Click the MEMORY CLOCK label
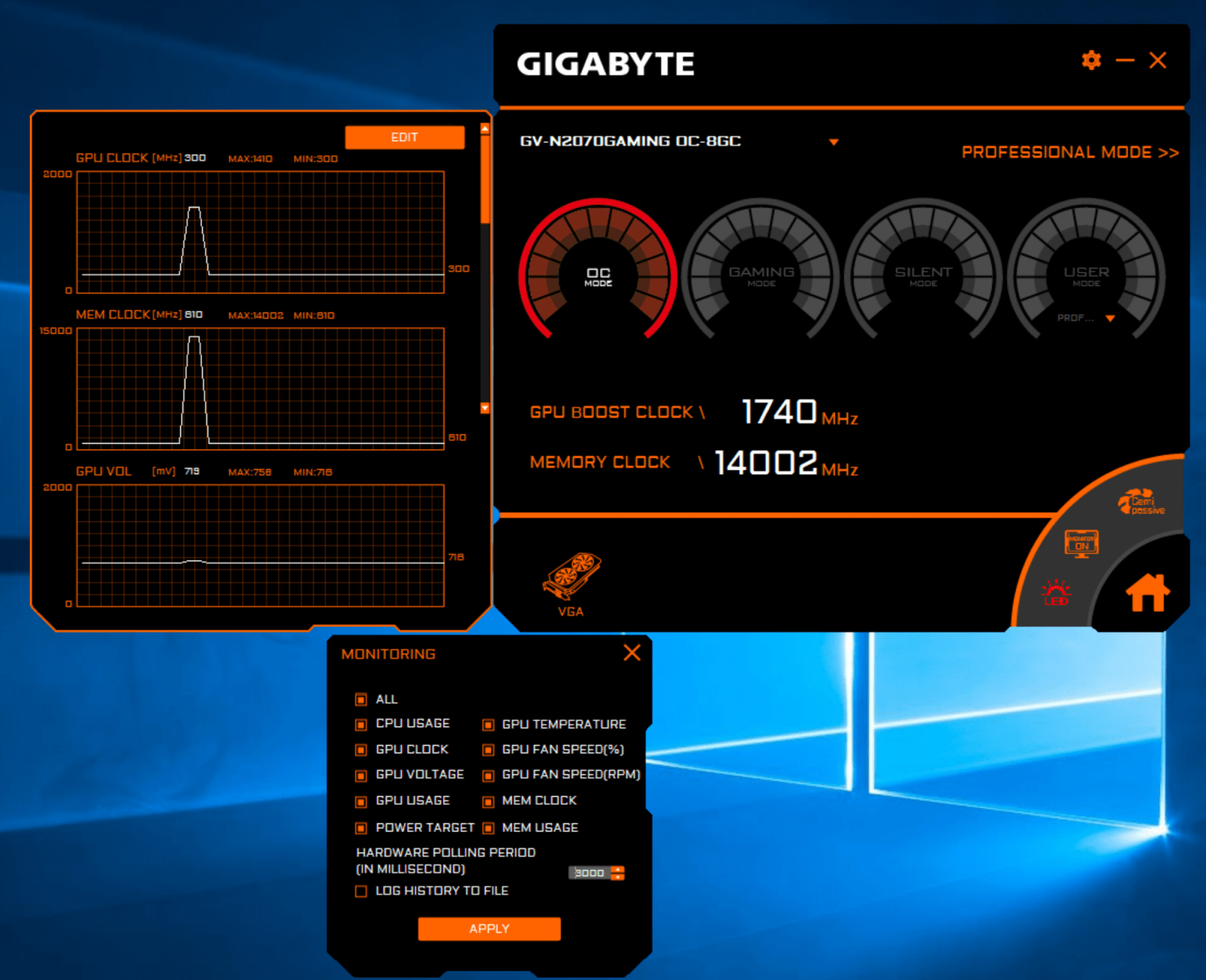Screen dimensions: 1206x980 [x=600, y=463]
